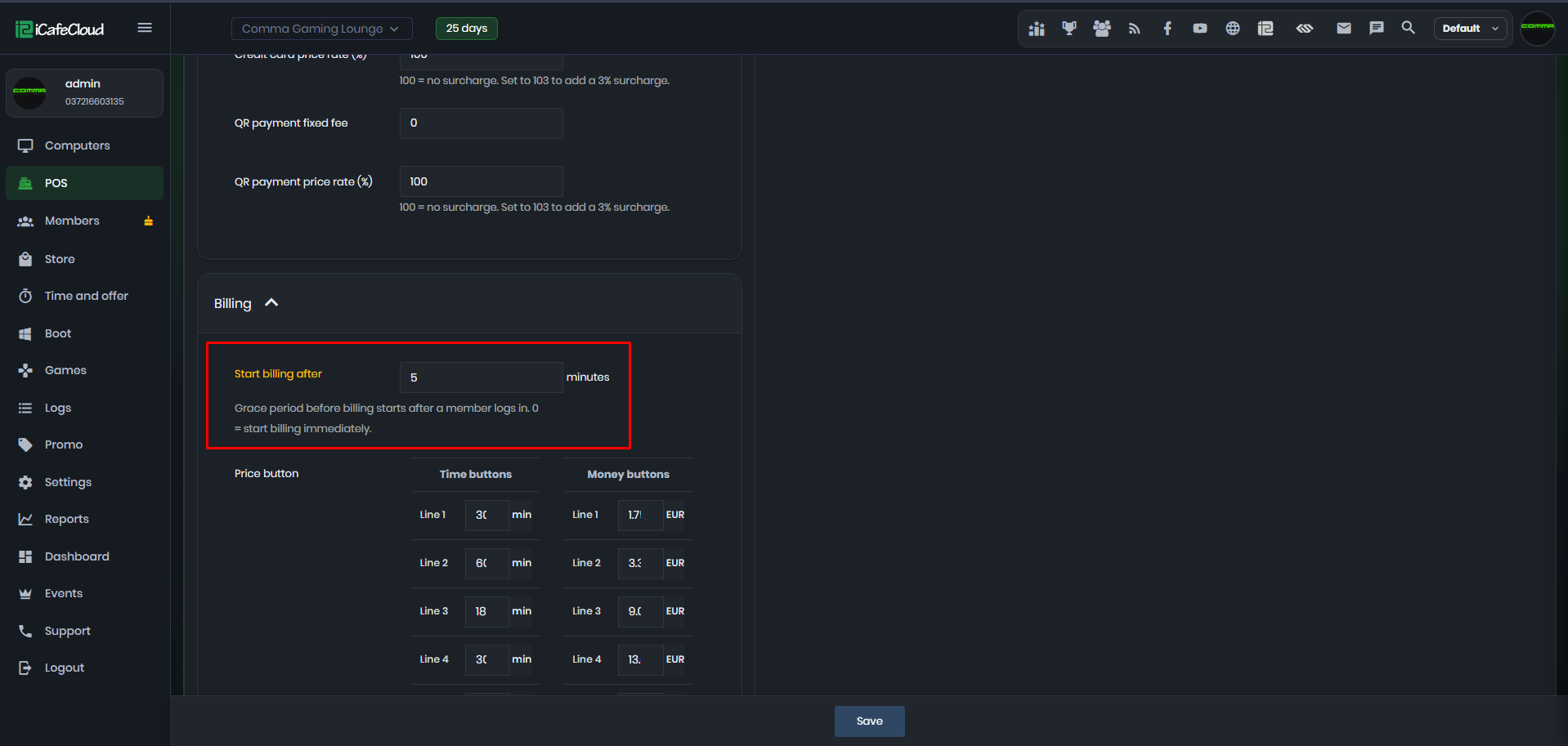Viewport: 1568px width, 746px height.
Task: Click the 'Price button' label
Action: (267, 473)
